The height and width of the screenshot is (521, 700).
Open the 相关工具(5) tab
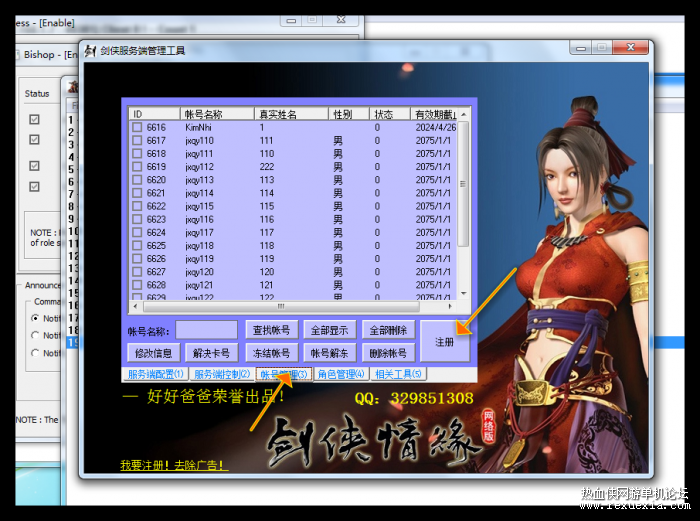coord(398,374)
